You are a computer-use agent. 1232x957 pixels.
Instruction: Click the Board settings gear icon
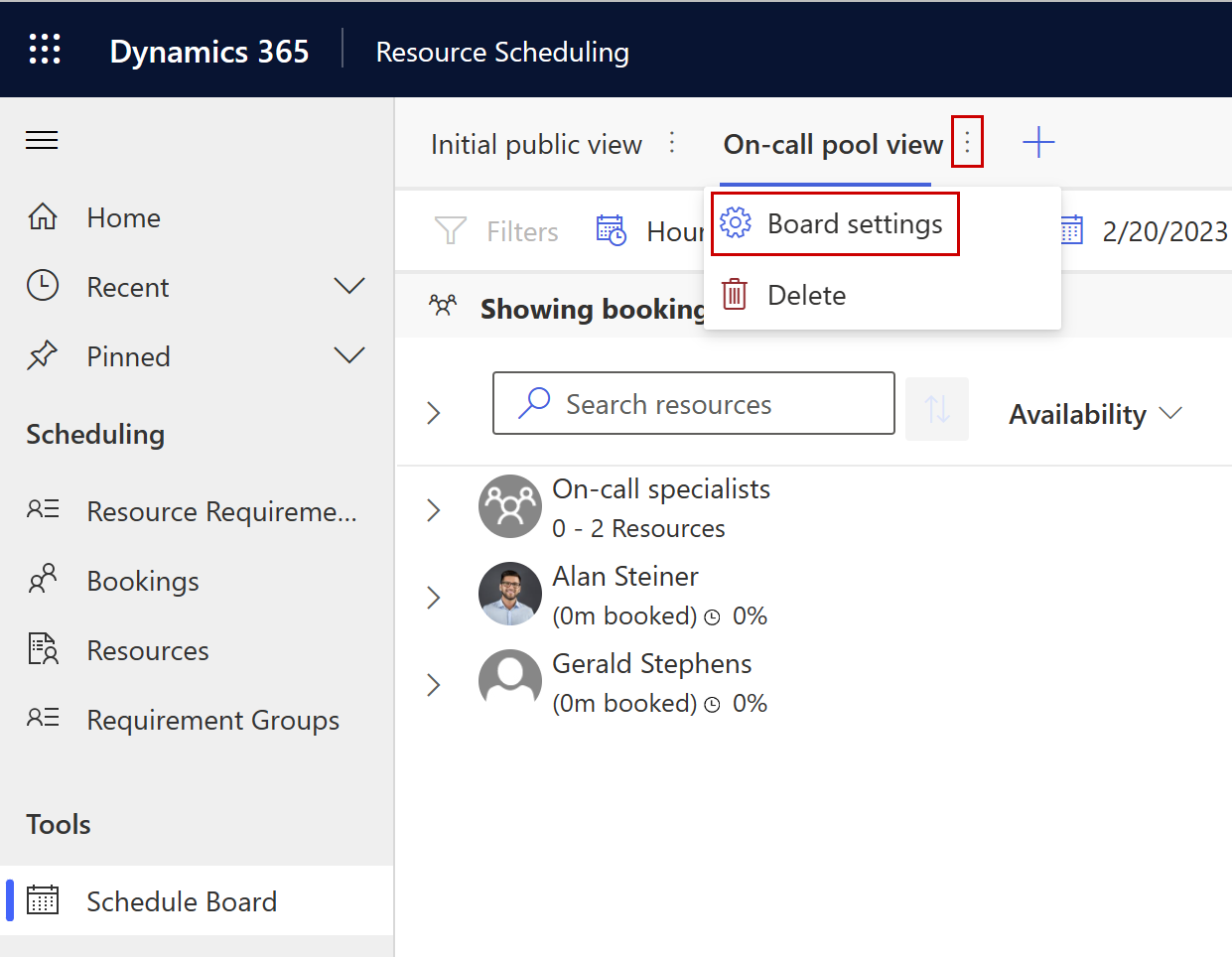(x=736, y=223)
